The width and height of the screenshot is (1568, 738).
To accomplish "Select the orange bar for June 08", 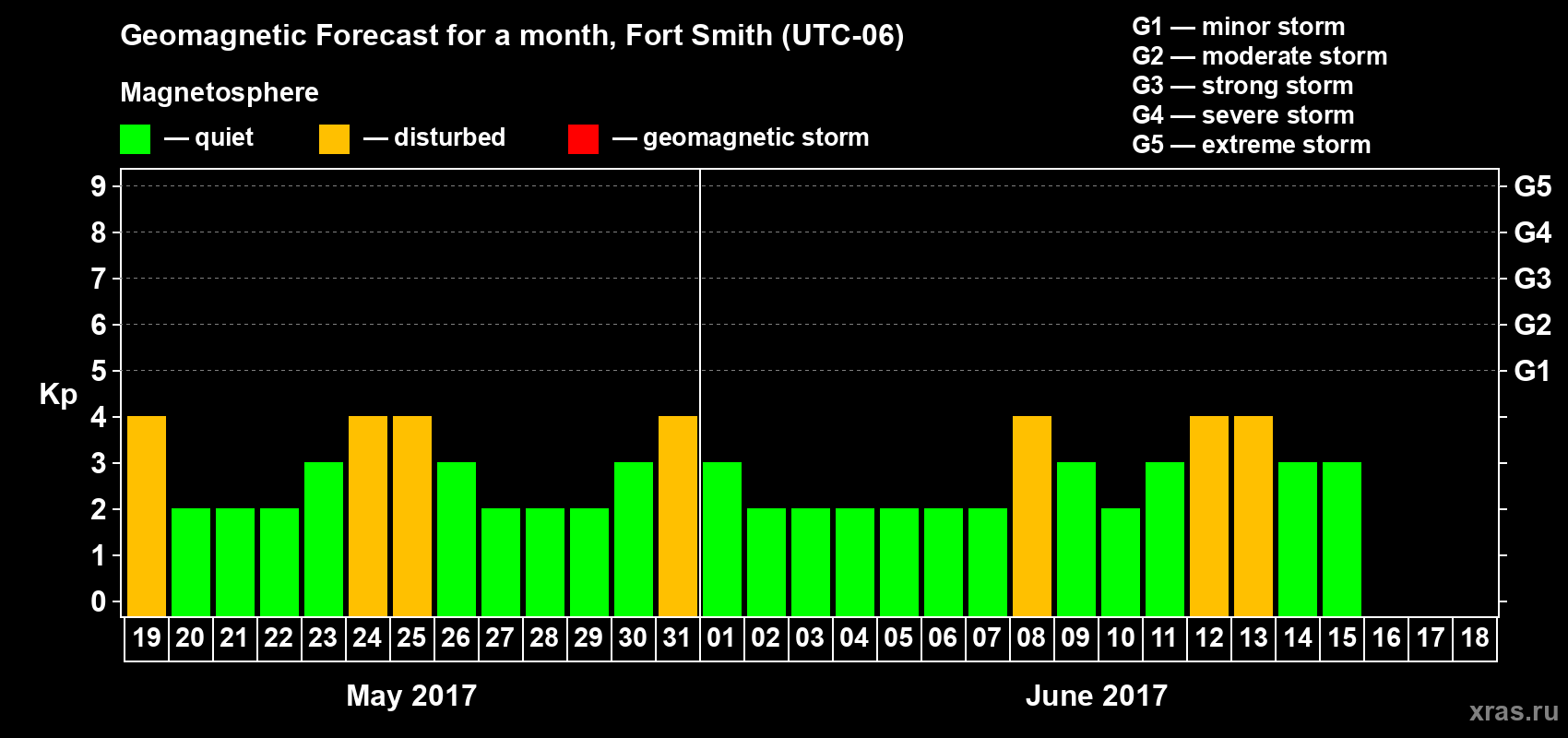I will (1032, 517).
